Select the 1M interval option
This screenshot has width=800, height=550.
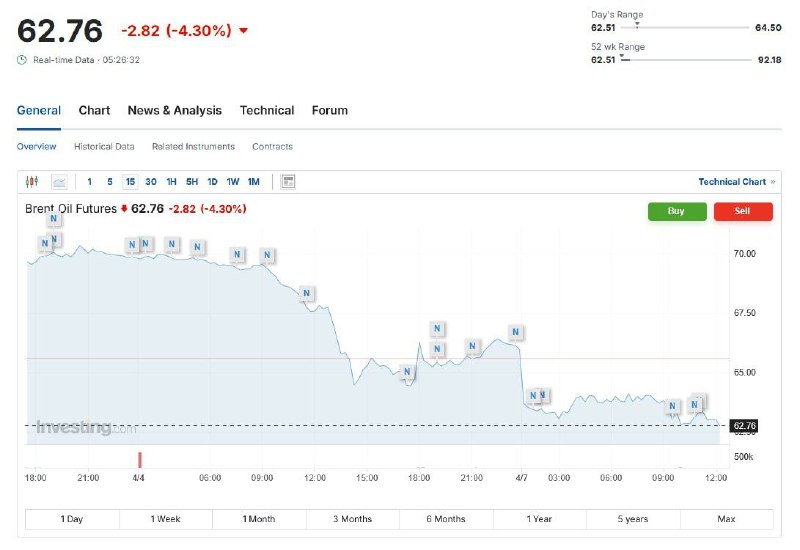[254, 182]
